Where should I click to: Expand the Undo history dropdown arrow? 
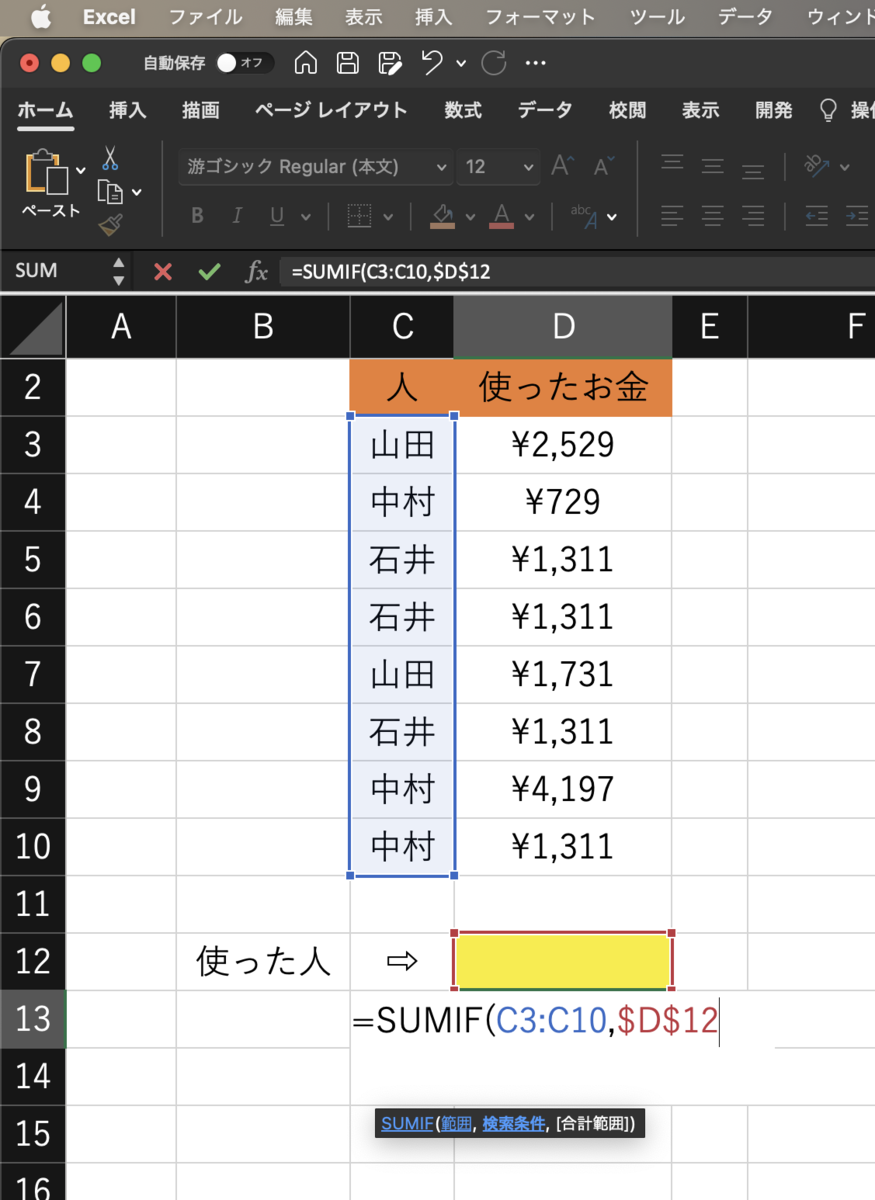[x=461, y=63]
